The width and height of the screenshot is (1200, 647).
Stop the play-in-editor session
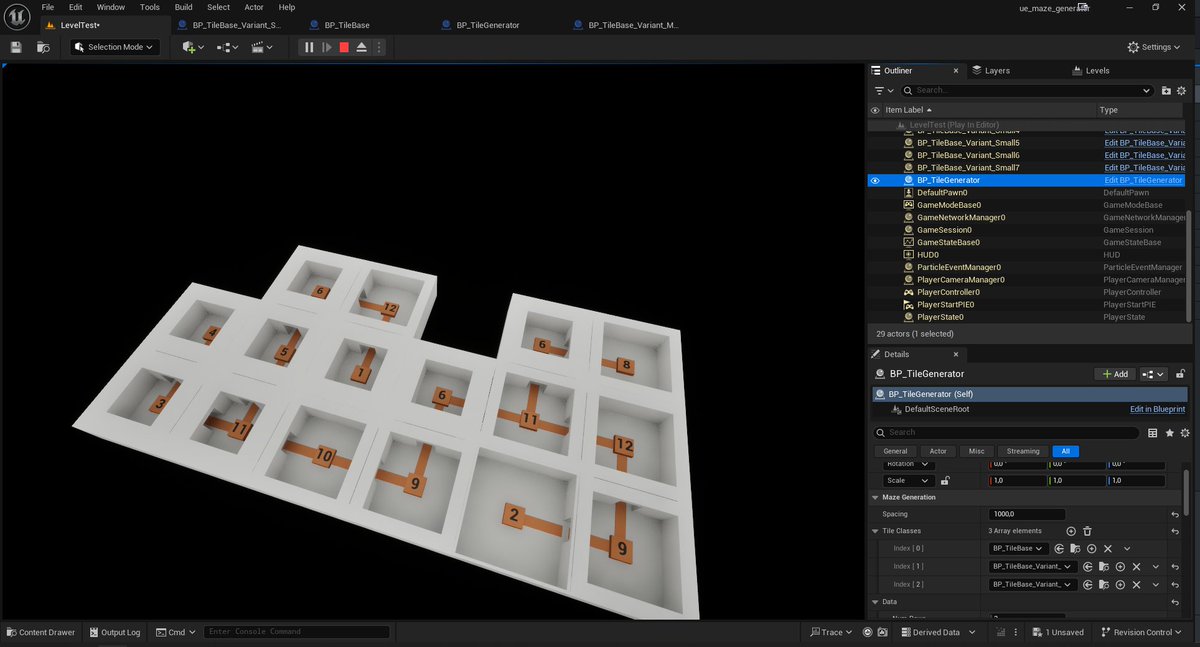(344, 47)
